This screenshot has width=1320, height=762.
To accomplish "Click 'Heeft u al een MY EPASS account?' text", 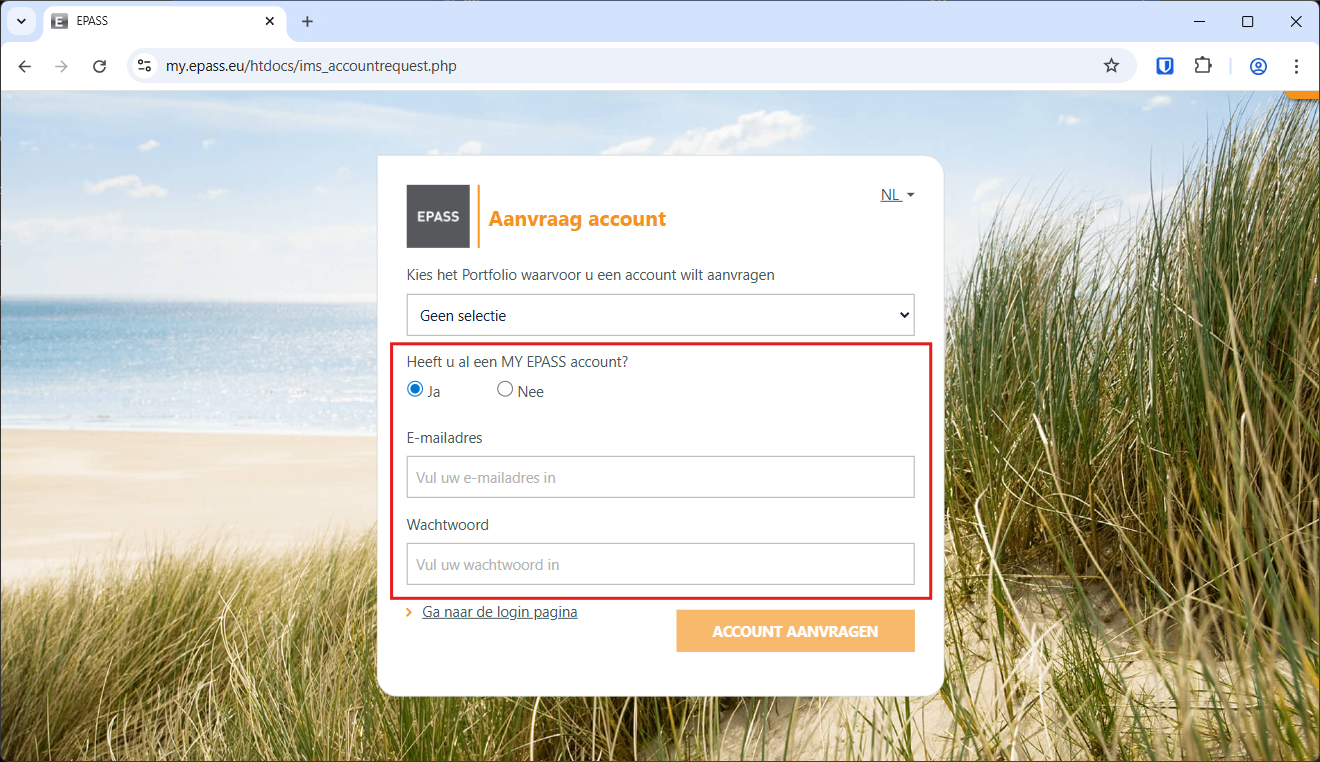I will (x=517, y=362).
